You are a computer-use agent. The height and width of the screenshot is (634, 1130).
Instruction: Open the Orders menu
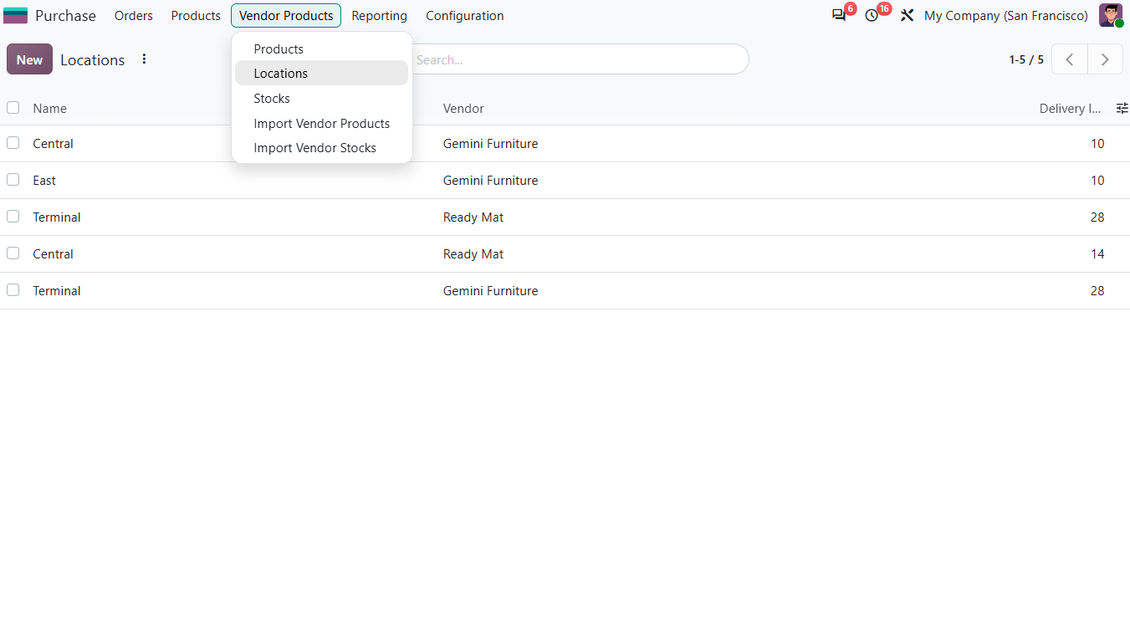point(133,15)
